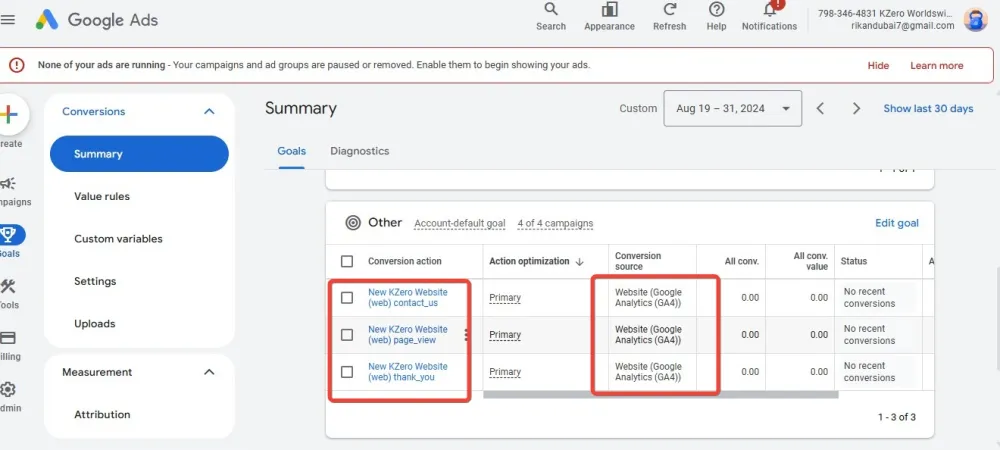Check the thank_you conversion row
Screen dimensions: 1000x450
347,372
